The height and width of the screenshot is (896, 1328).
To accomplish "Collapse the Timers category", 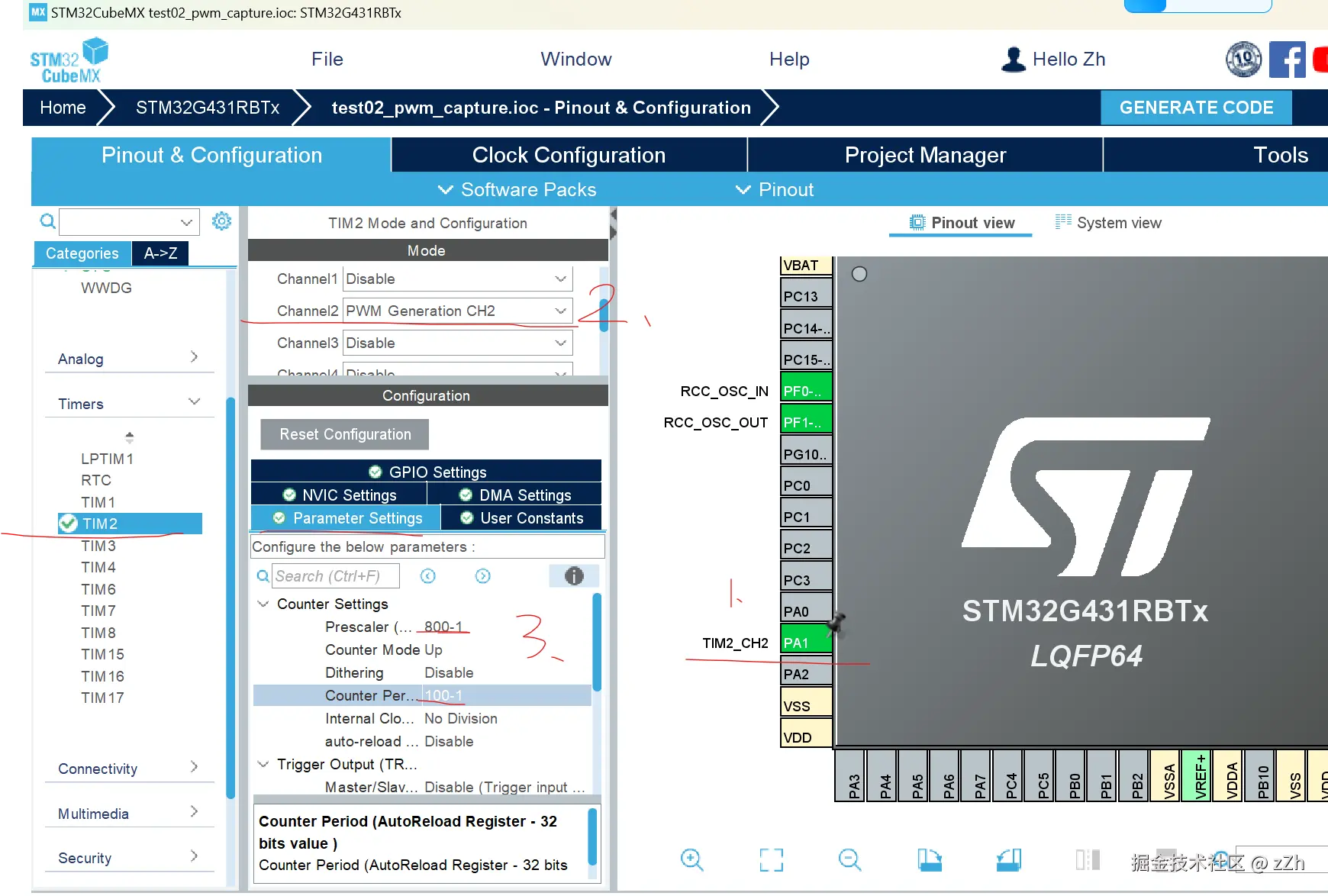I will click(194, 402).
